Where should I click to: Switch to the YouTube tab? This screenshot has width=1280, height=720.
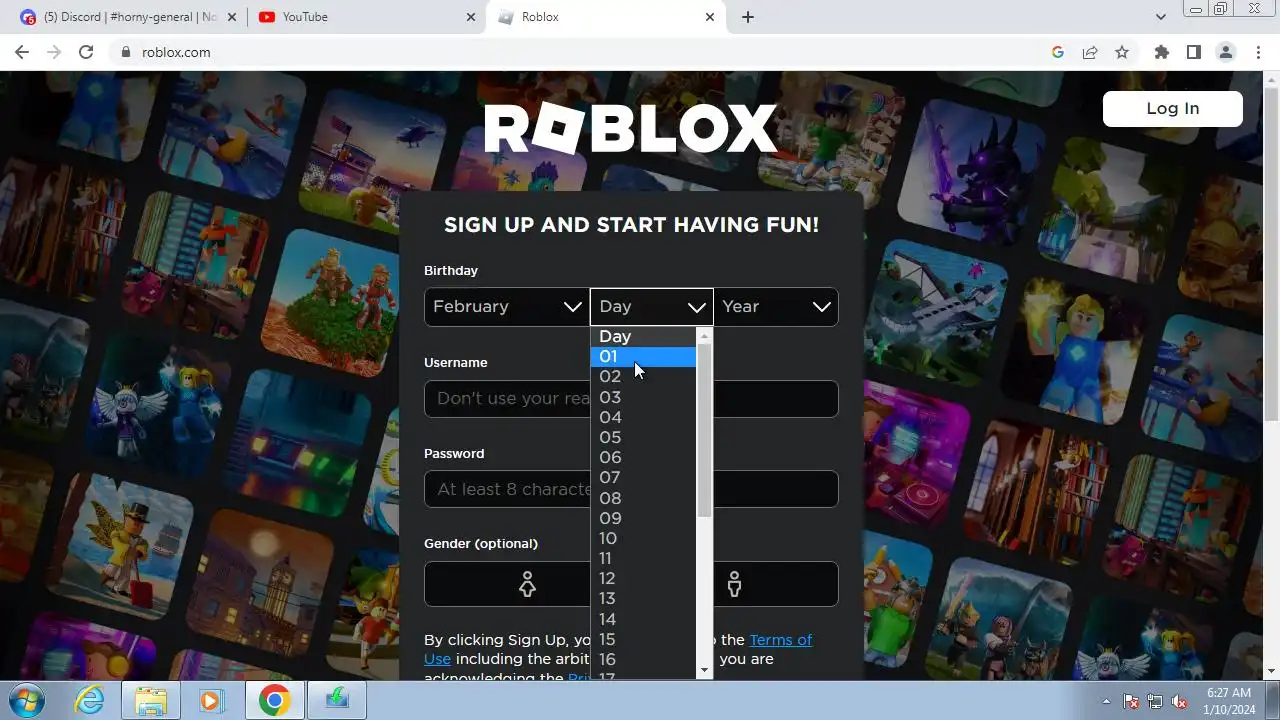(366, 17)
